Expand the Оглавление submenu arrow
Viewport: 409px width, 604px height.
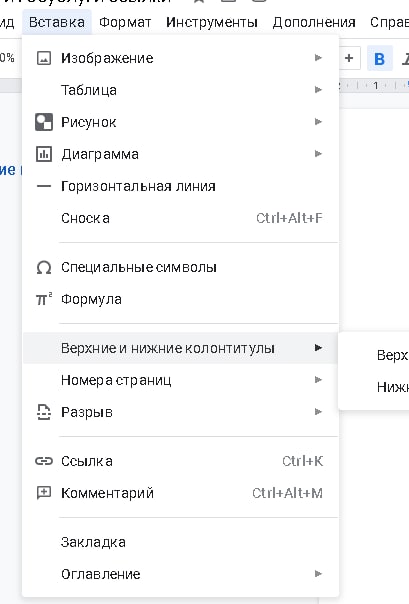(318, 574)
